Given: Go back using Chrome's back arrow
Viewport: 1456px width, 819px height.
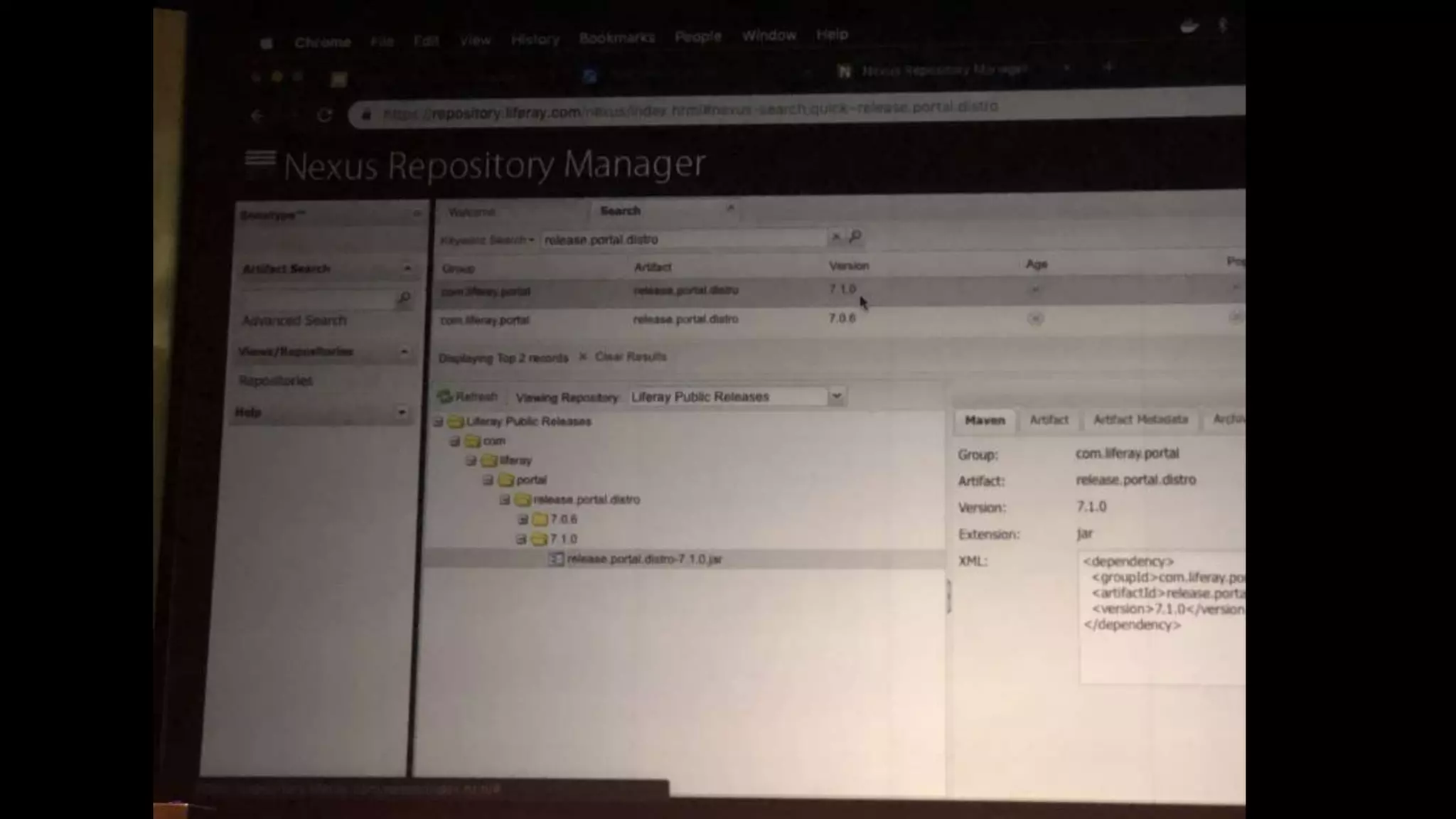Looking at the screenshot, I should [257, 116].
